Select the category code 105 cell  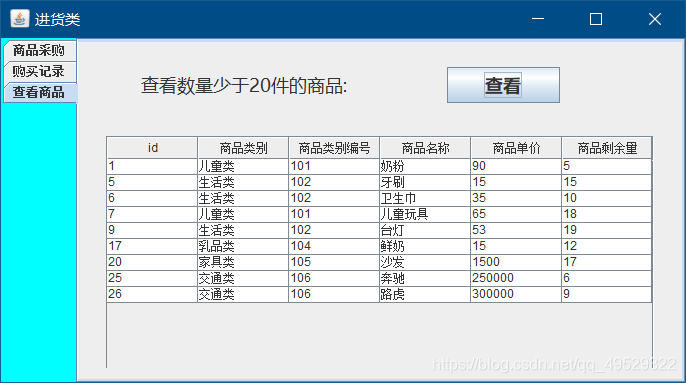334,262
